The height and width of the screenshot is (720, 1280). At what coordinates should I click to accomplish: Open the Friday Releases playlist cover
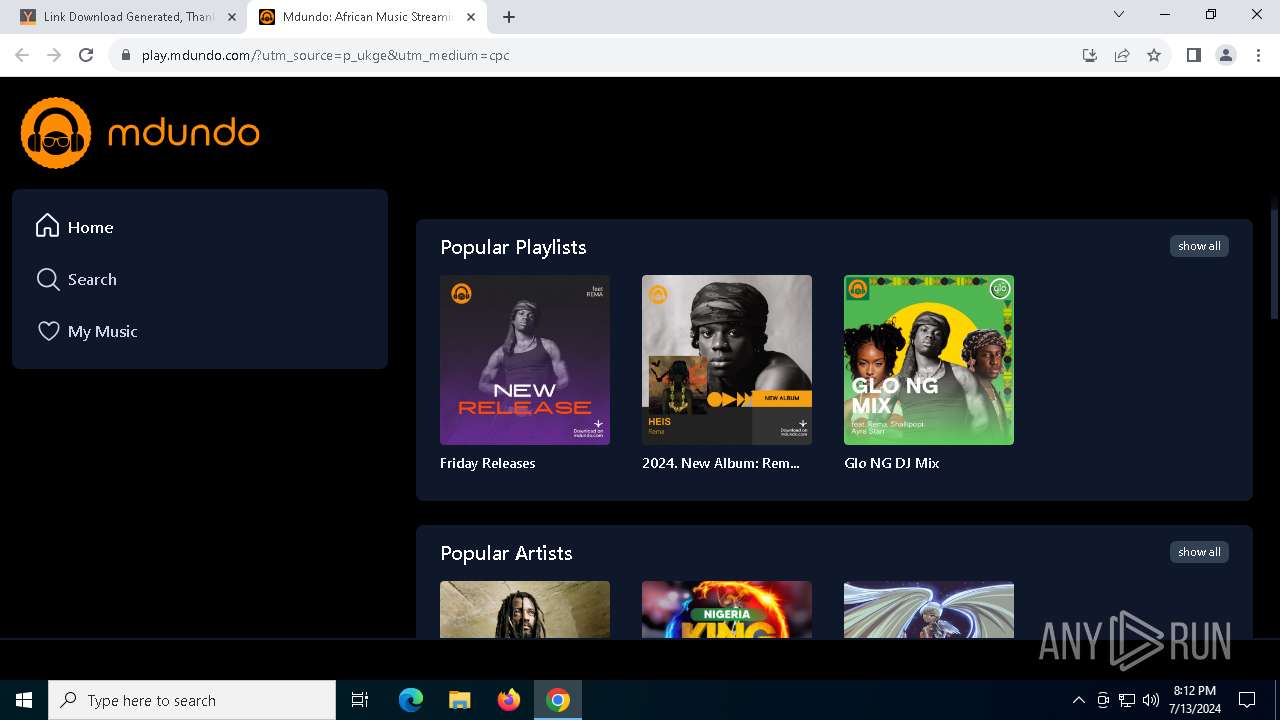[525, 360]
